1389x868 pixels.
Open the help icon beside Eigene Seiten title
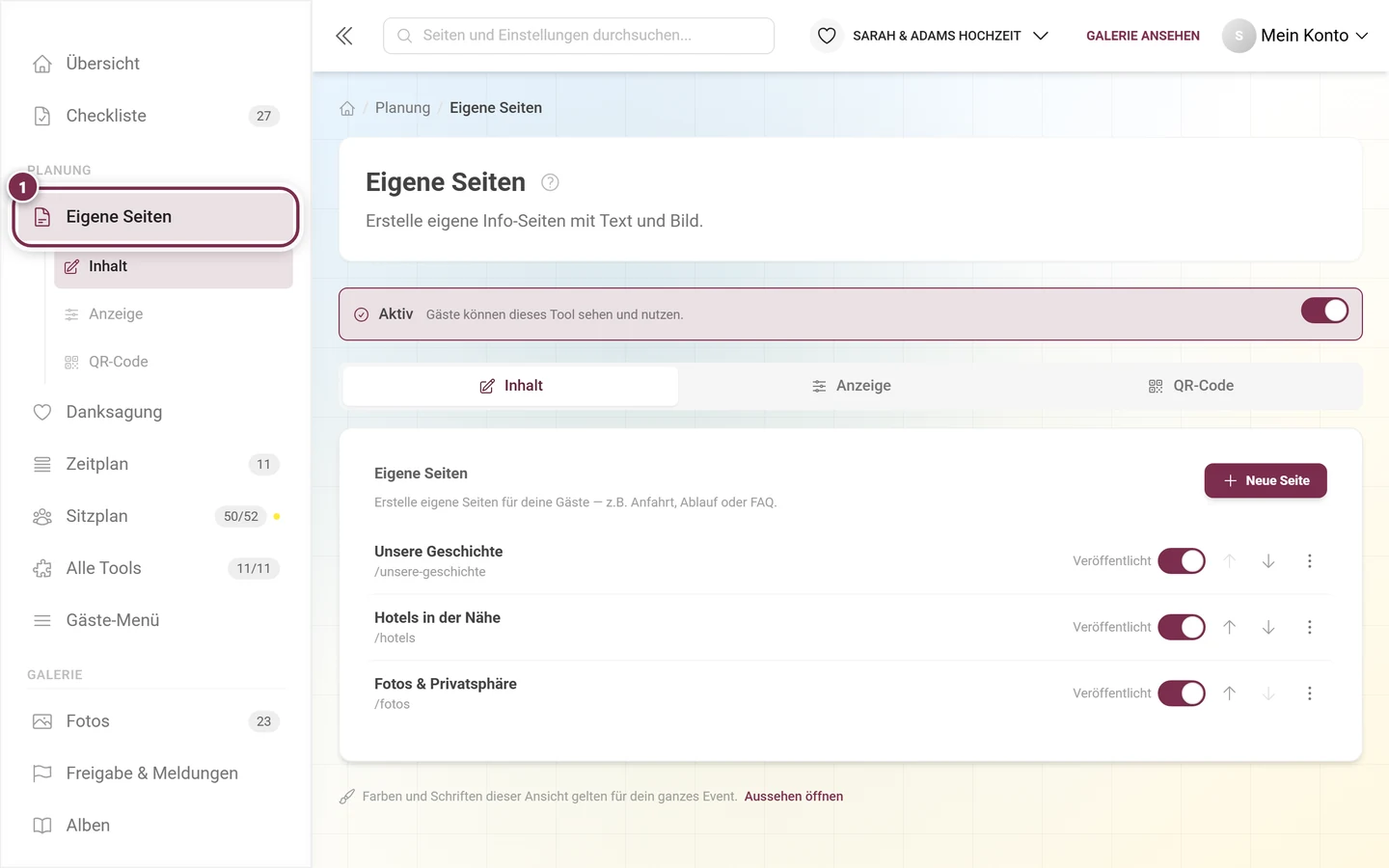pos(550,182)
